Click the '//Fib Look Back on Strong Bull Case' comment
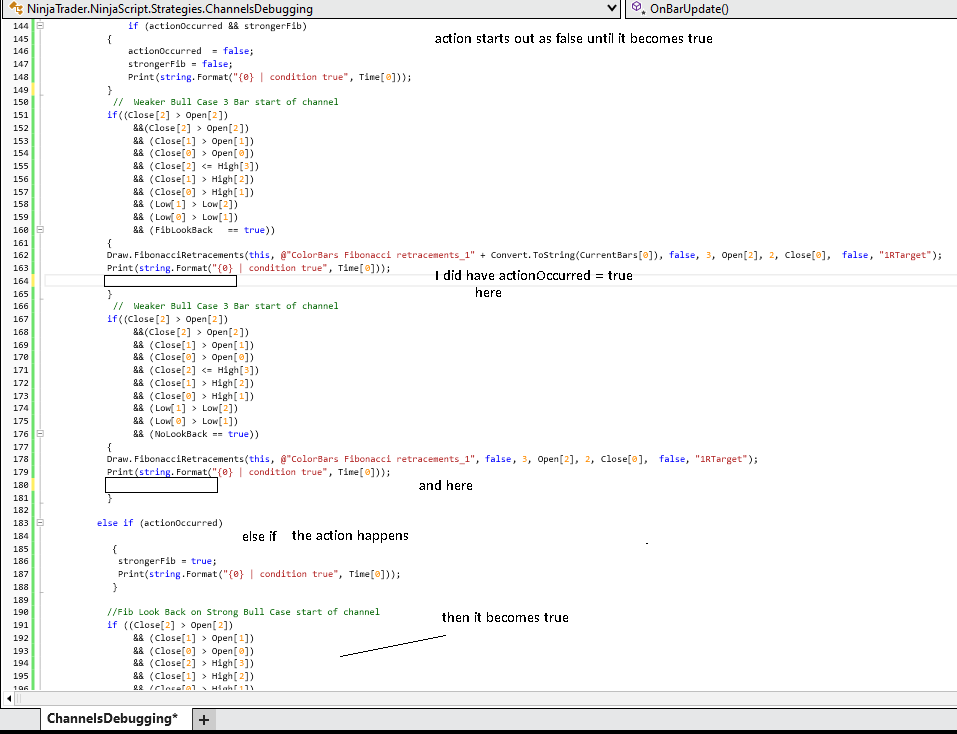957x734 pixels. (x=244, y=612)
